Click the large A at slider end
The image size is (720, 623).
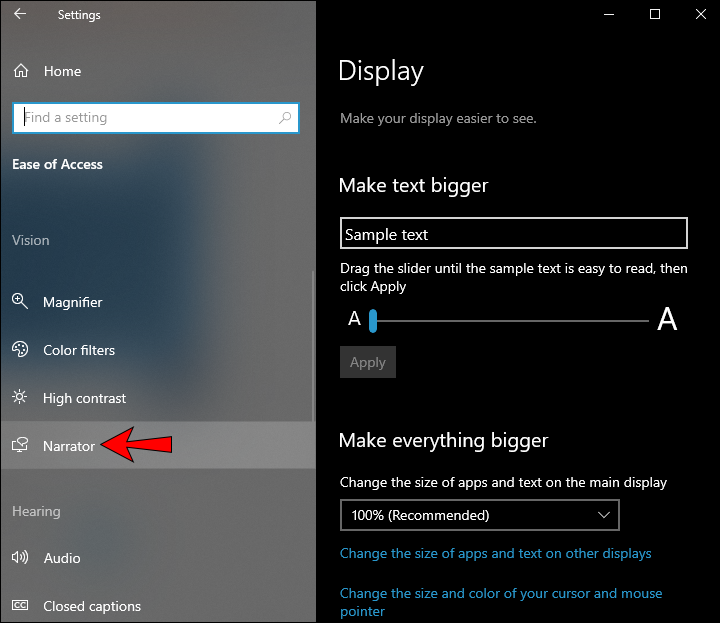pyautogui.click(x=667, y=319)
